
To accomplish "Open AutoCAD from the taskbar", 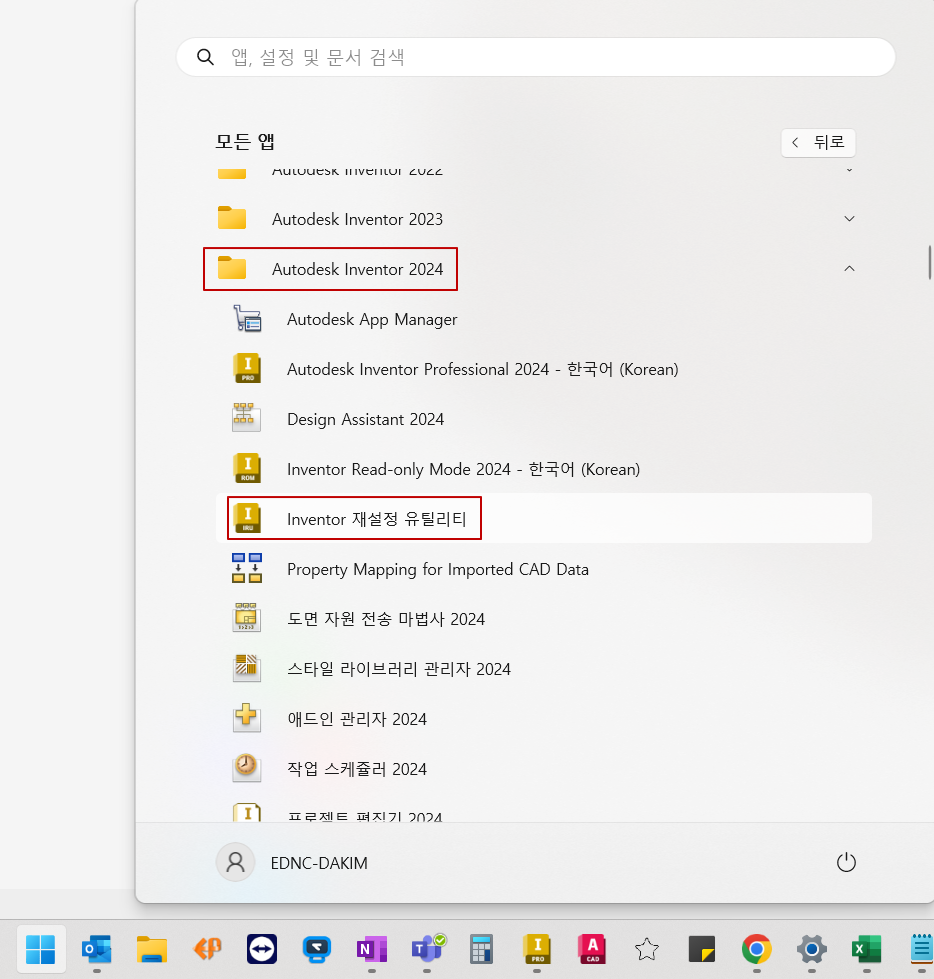I will tap(592, 949).
